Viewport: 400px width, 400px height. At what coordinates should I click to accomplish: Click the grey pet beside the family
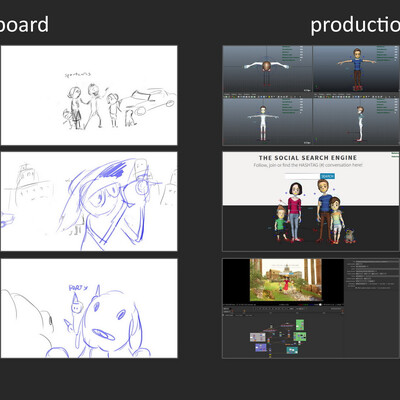click(x=349, y=236)
